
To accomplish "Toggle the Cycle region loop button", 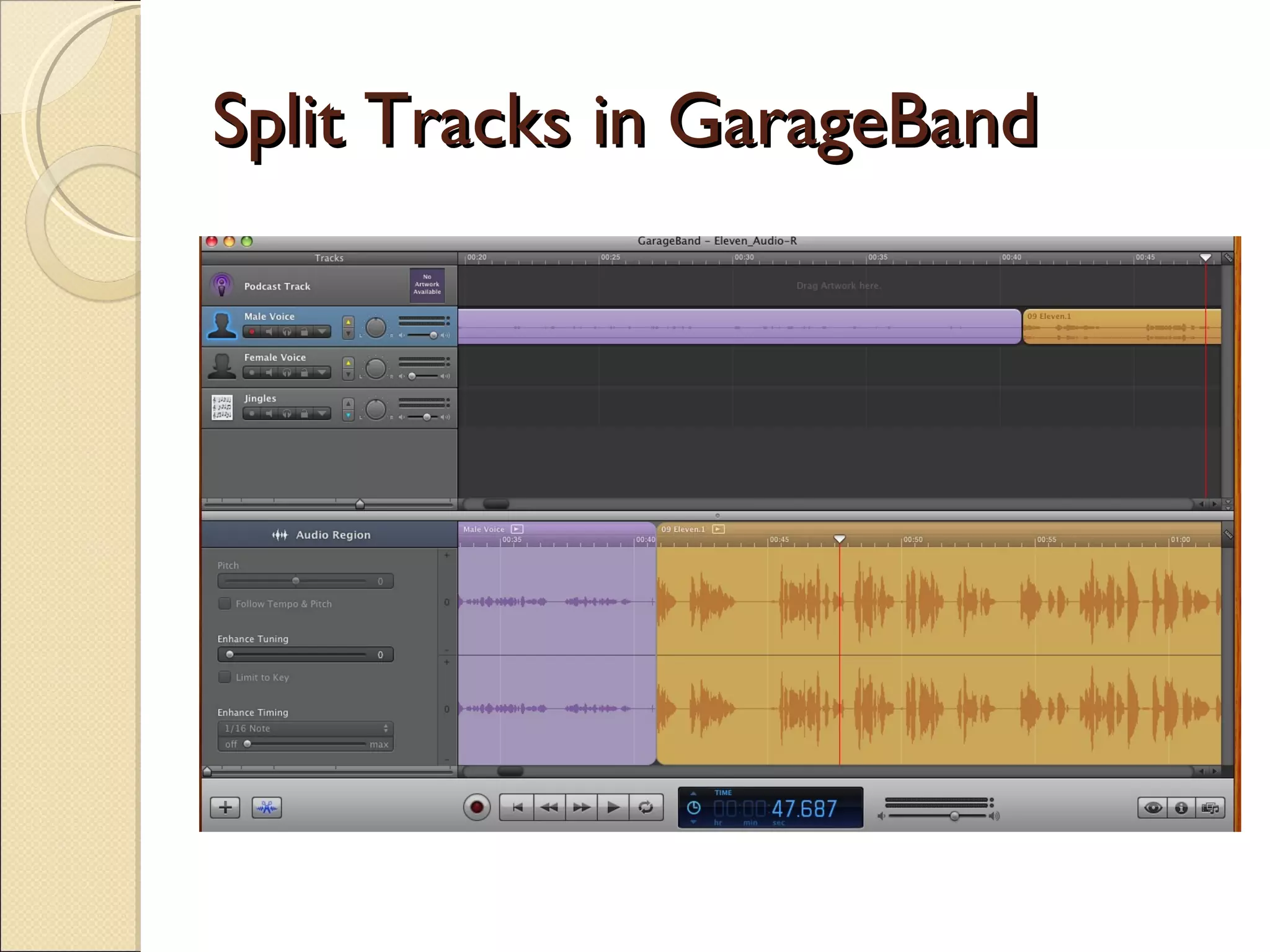I will pyautogui.click(x=646, y=808).
